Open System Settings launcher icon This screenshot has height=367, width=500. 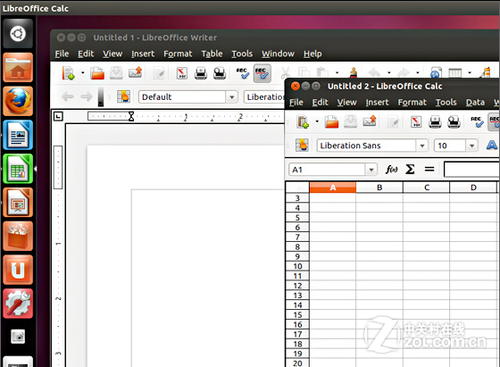18,303
